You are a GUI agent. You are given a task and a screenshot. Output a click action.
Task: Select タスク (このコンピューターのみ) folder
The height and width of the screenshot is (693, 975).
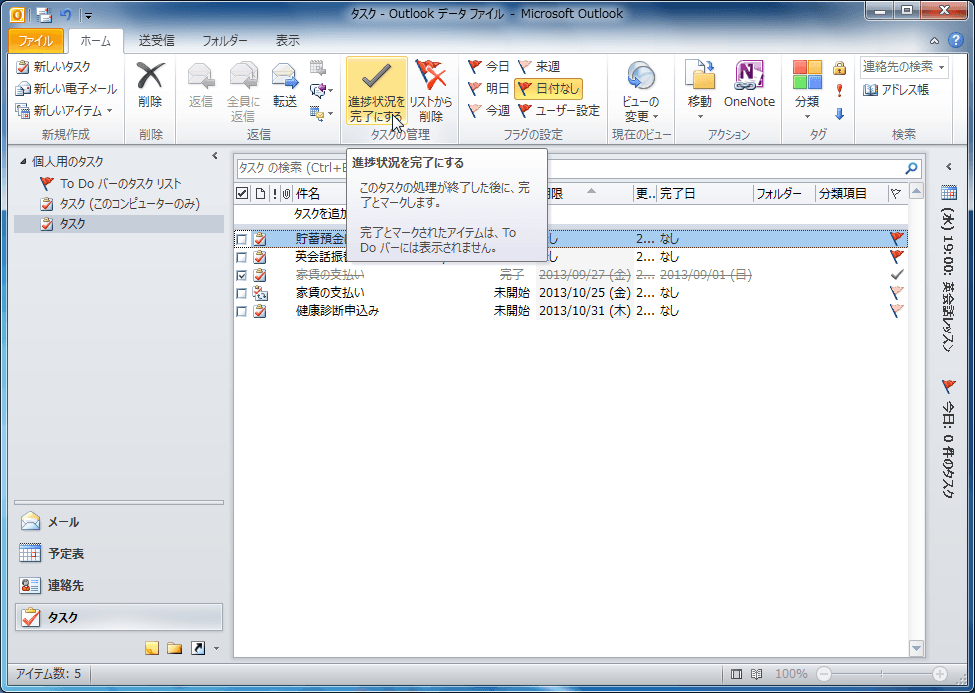coord(119,203)
